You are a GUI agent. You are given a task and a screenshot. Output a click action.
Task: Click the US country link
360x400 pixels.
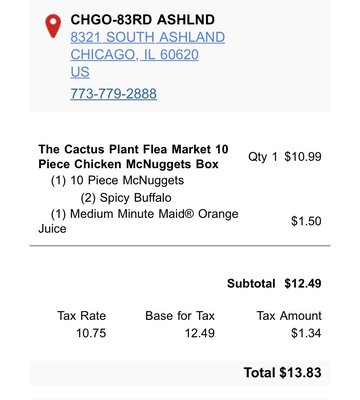coord(80,72)
